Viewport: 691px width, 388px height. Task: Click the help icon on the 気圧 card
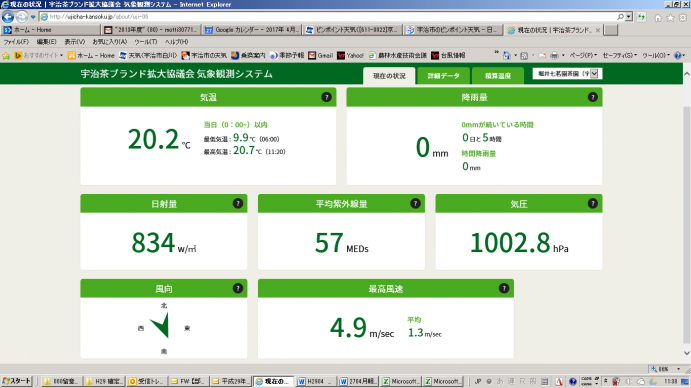(x=592, y=203)
